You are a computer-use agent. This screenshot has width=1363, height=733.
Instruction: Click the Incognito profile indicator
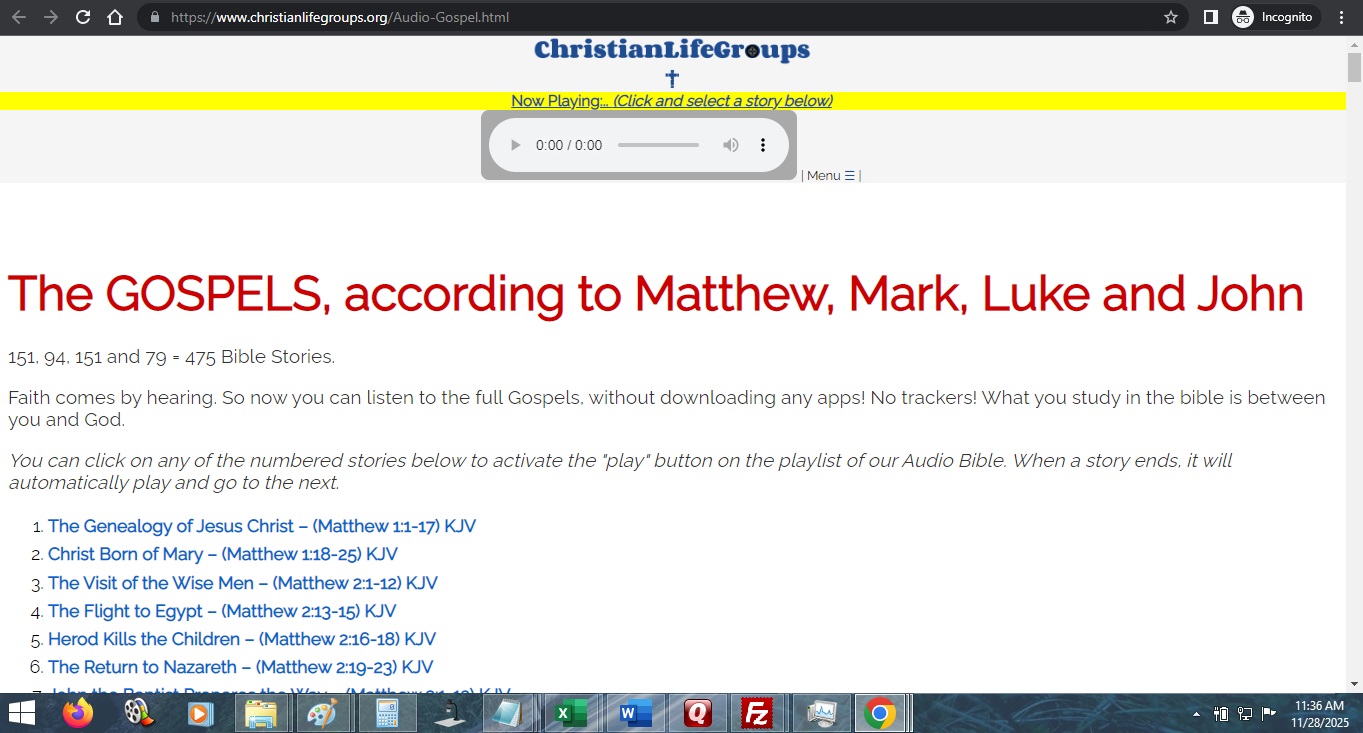pos(1273,17)
